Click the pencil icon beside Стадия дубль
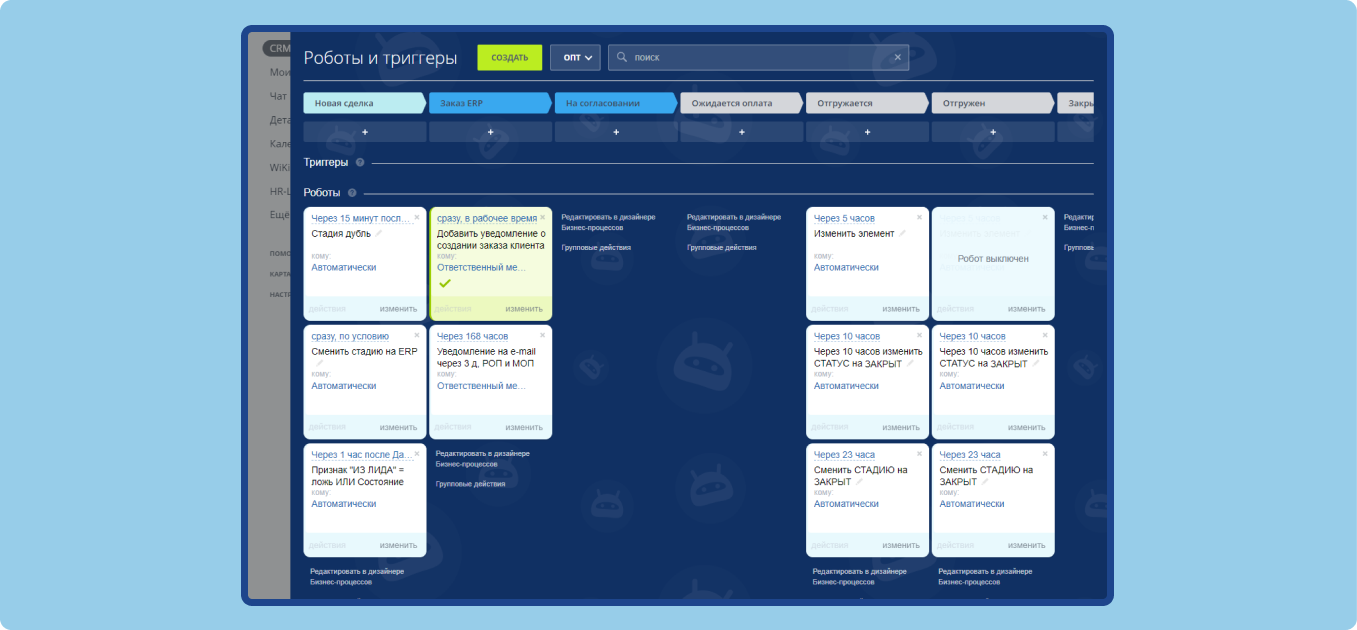1357x630 pixels. (x=379, y=234)
